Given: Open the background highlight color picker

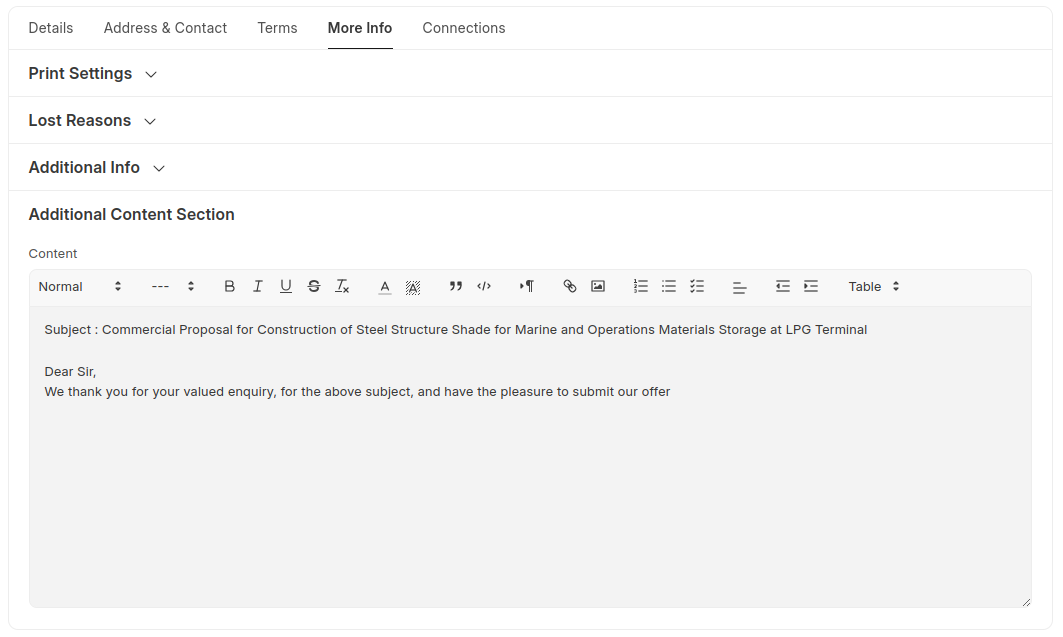Looking at the screenshot, I should pyautogui.click(x=413, y=286).
